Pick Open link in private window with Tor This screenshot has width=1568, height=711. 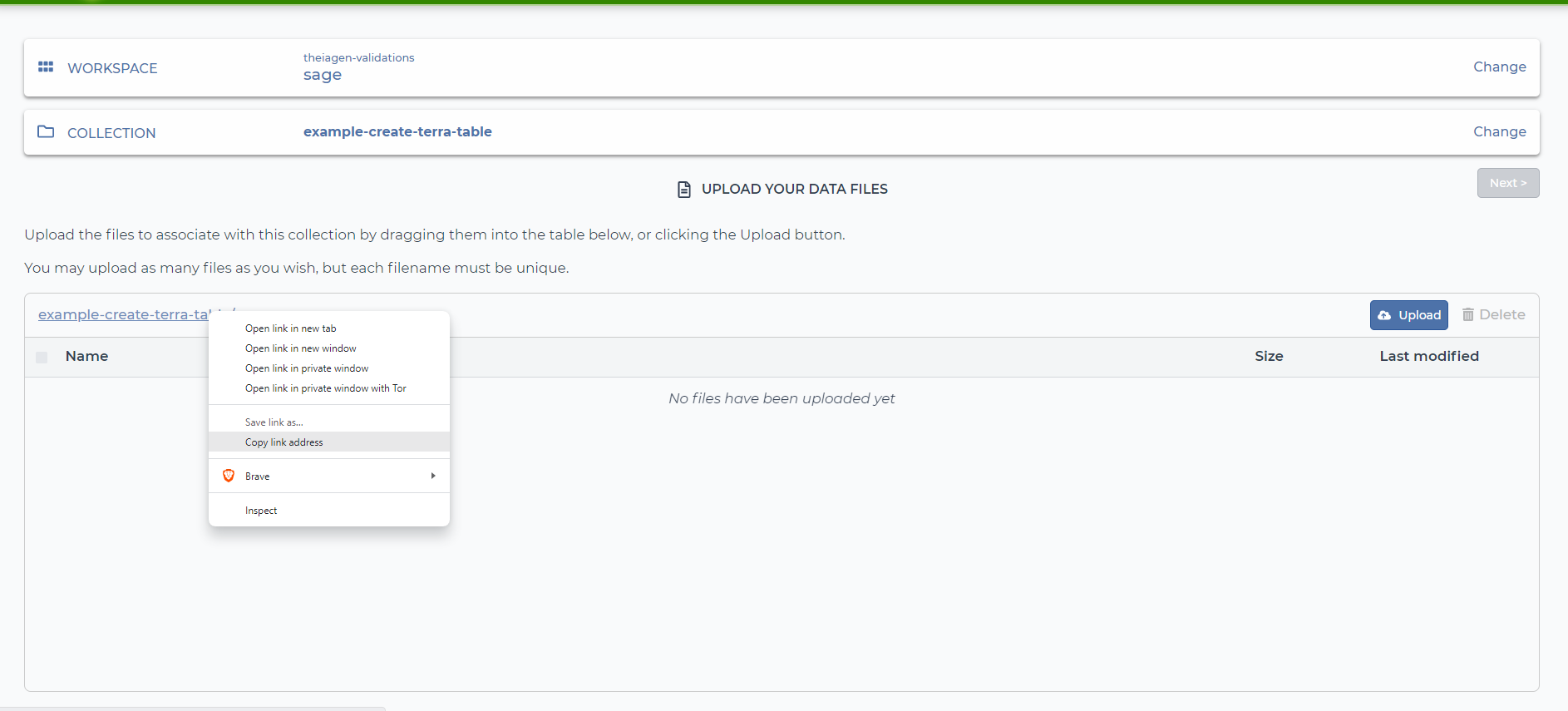(326, 388)
